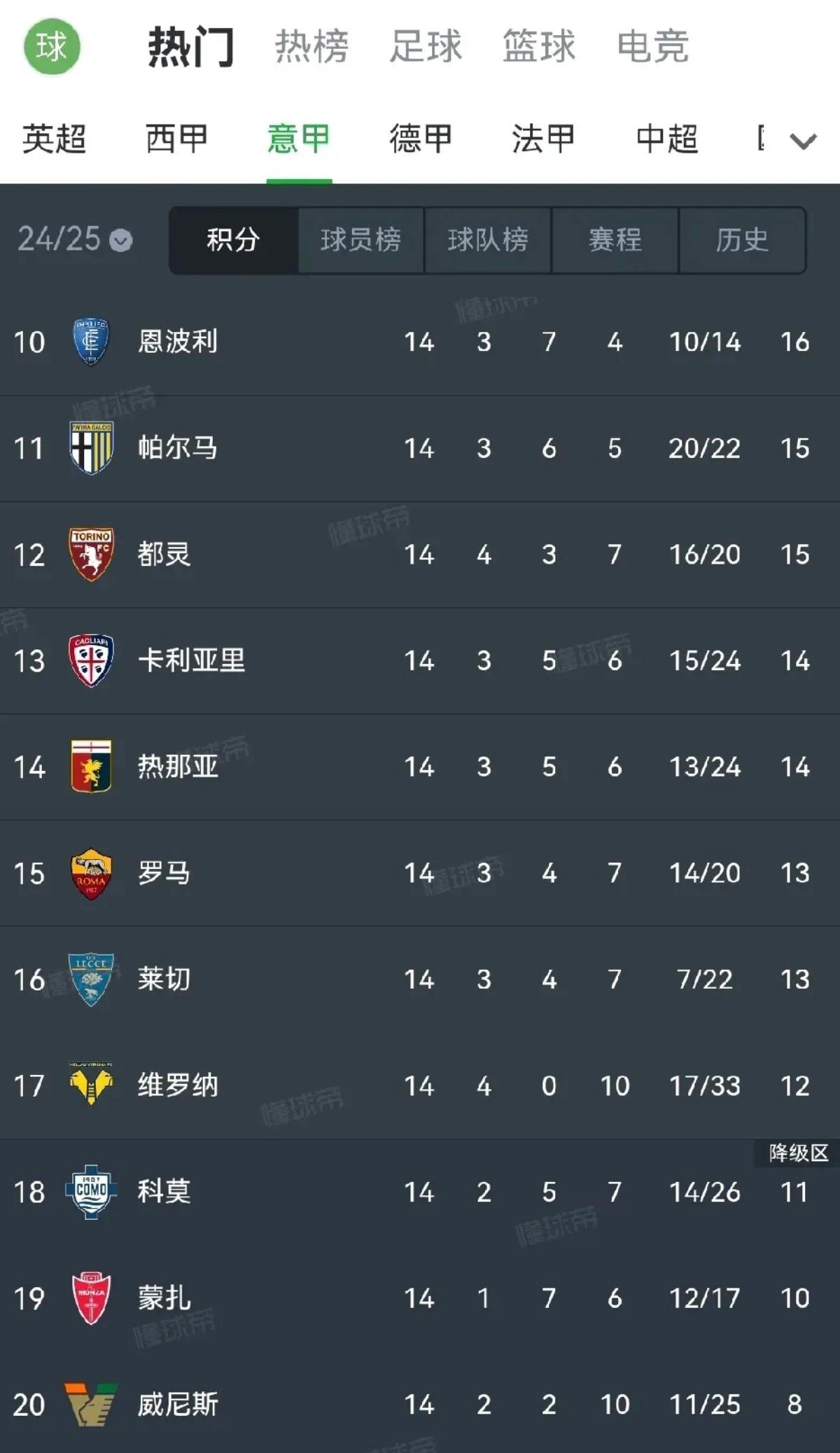
Task: Tap the Parma club crest
Action: tap(91, 448)
